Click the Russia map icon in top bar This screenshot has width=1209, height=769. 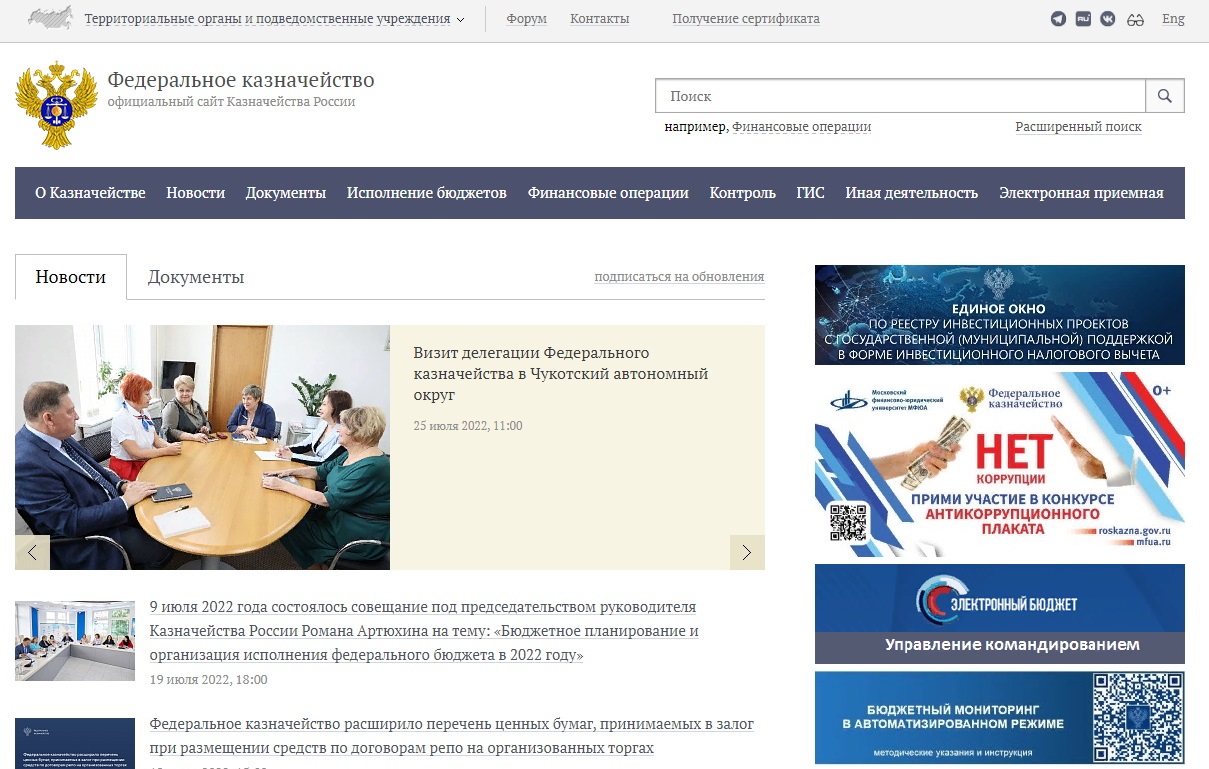[50, 18]
